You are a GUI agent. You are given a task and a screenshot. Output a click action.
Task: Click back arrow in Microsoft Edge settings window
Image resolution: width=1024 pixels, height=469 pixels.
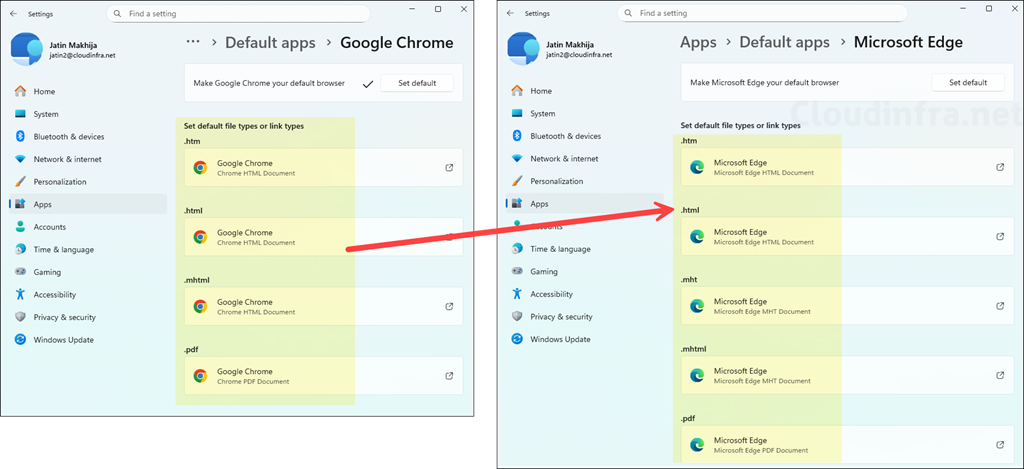pos(510,13)
